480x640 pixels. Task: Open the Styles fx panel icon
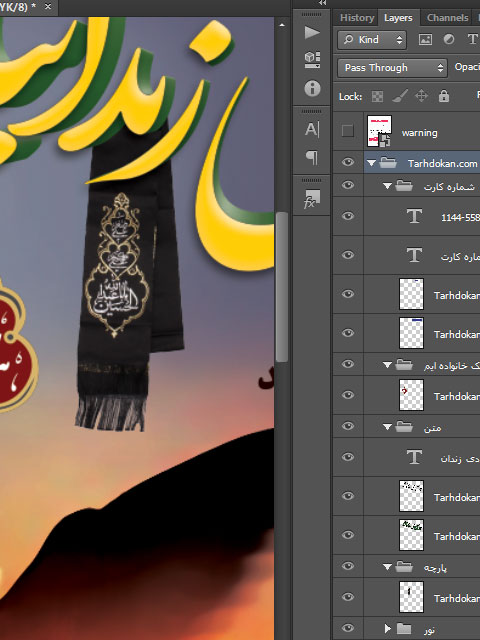click(312, 198)
